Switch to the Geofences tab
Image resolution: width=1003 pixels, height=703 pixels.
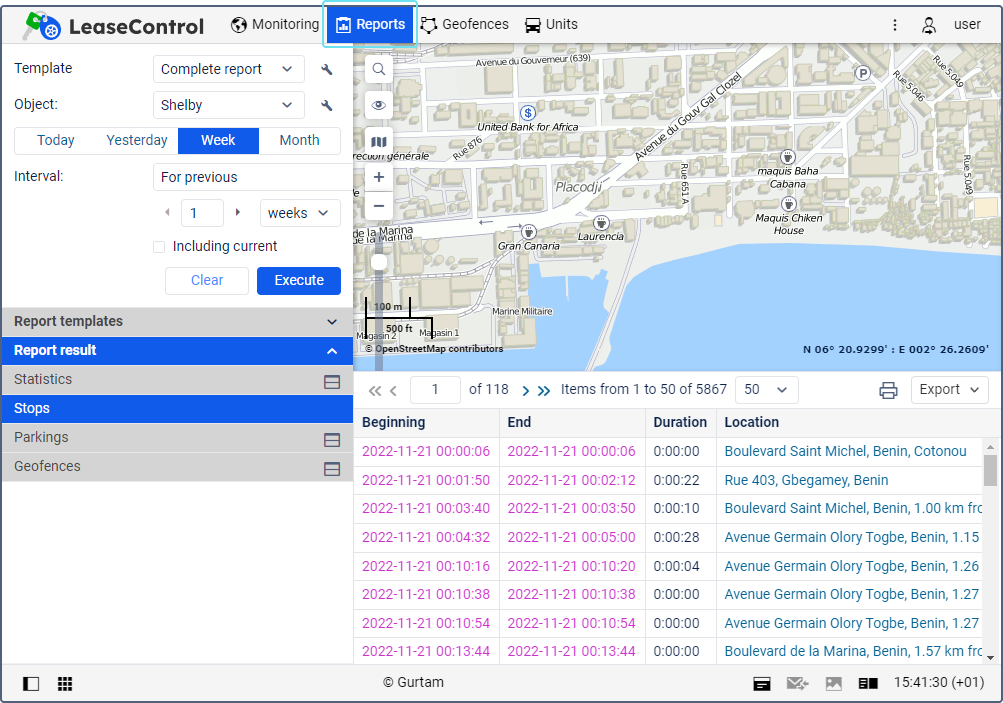click(464, 25)
